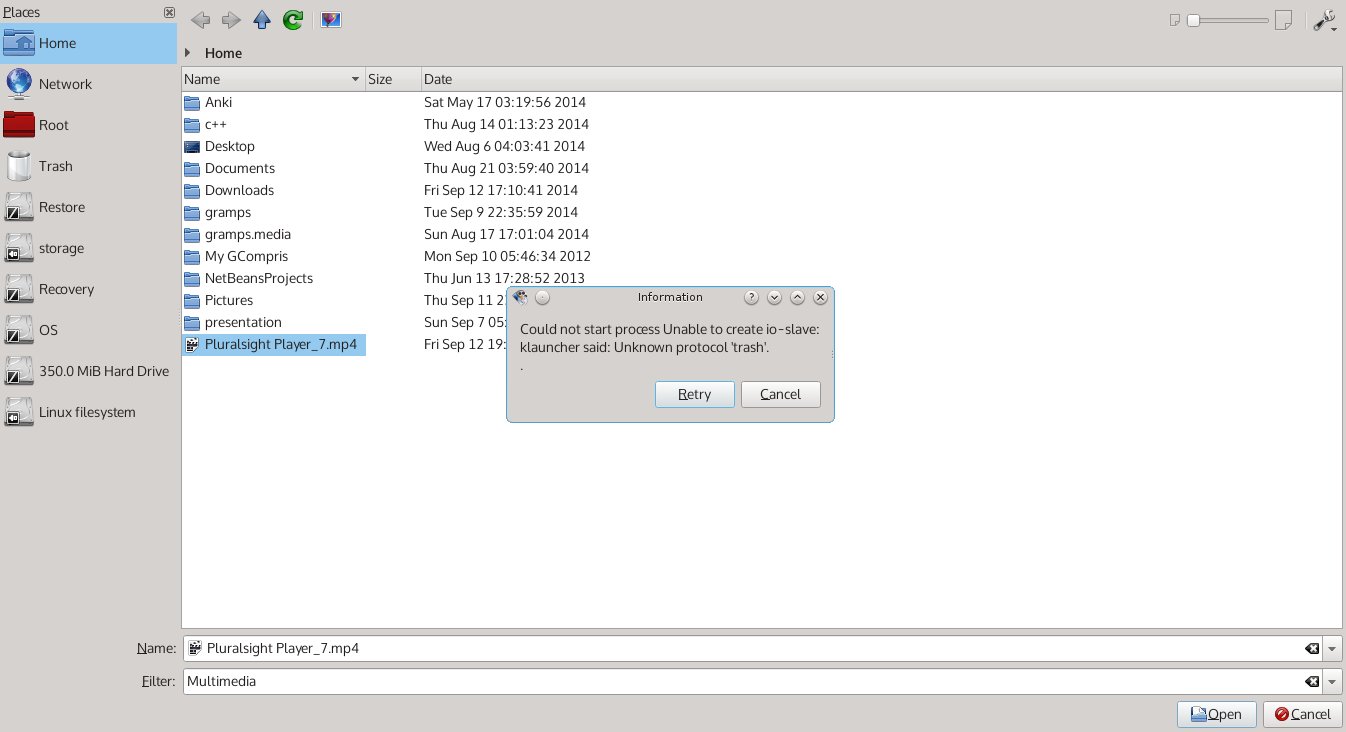Image resolution: width=1346 pixels, height=732 pixels.
Task: Select Pluralsight Player_7.mp4 file
Action: pos(274,344)
